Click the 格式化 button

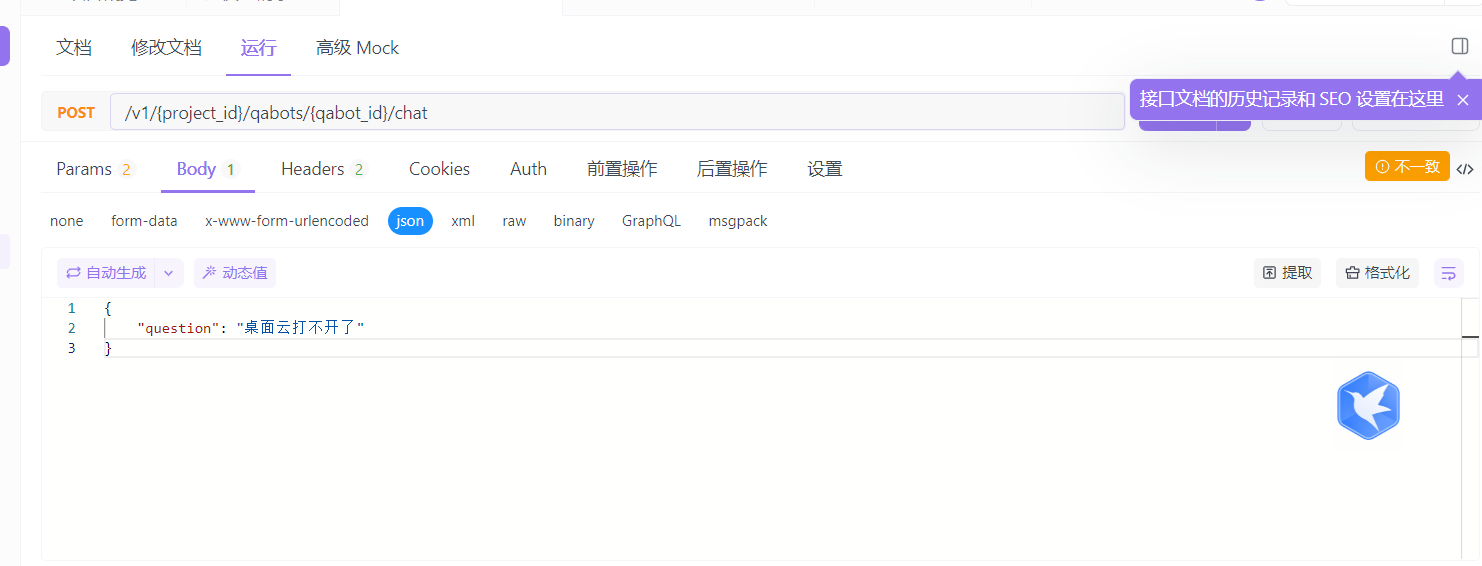point(1377,273)
